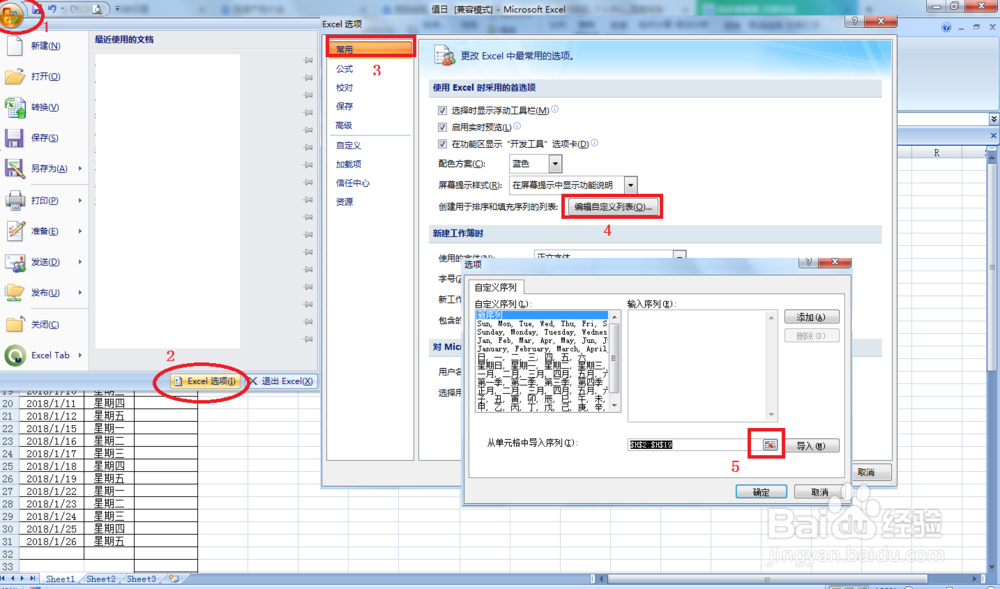Click the 准备(E) icon
Image resolution: width=1000 pixels, height=589 pixels.
tap(15, 231)
